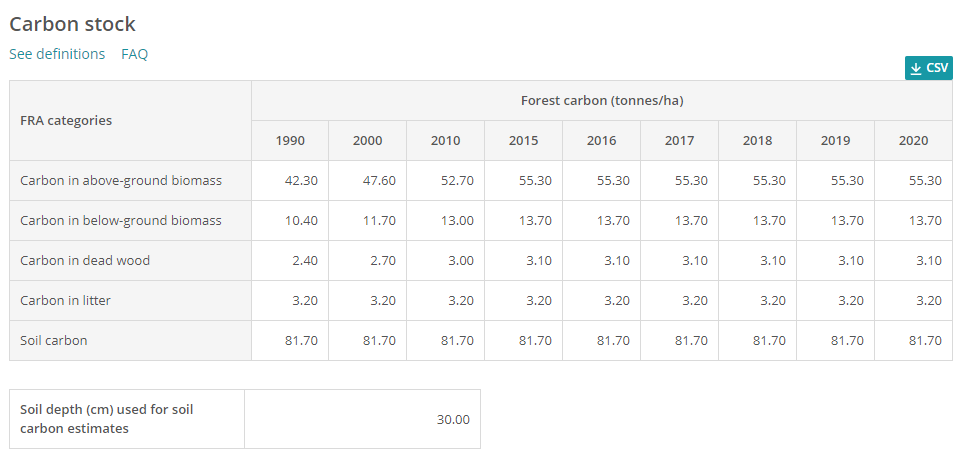Click the Carbon stock section heading
The image size is (960, 459).
point(72,24)
